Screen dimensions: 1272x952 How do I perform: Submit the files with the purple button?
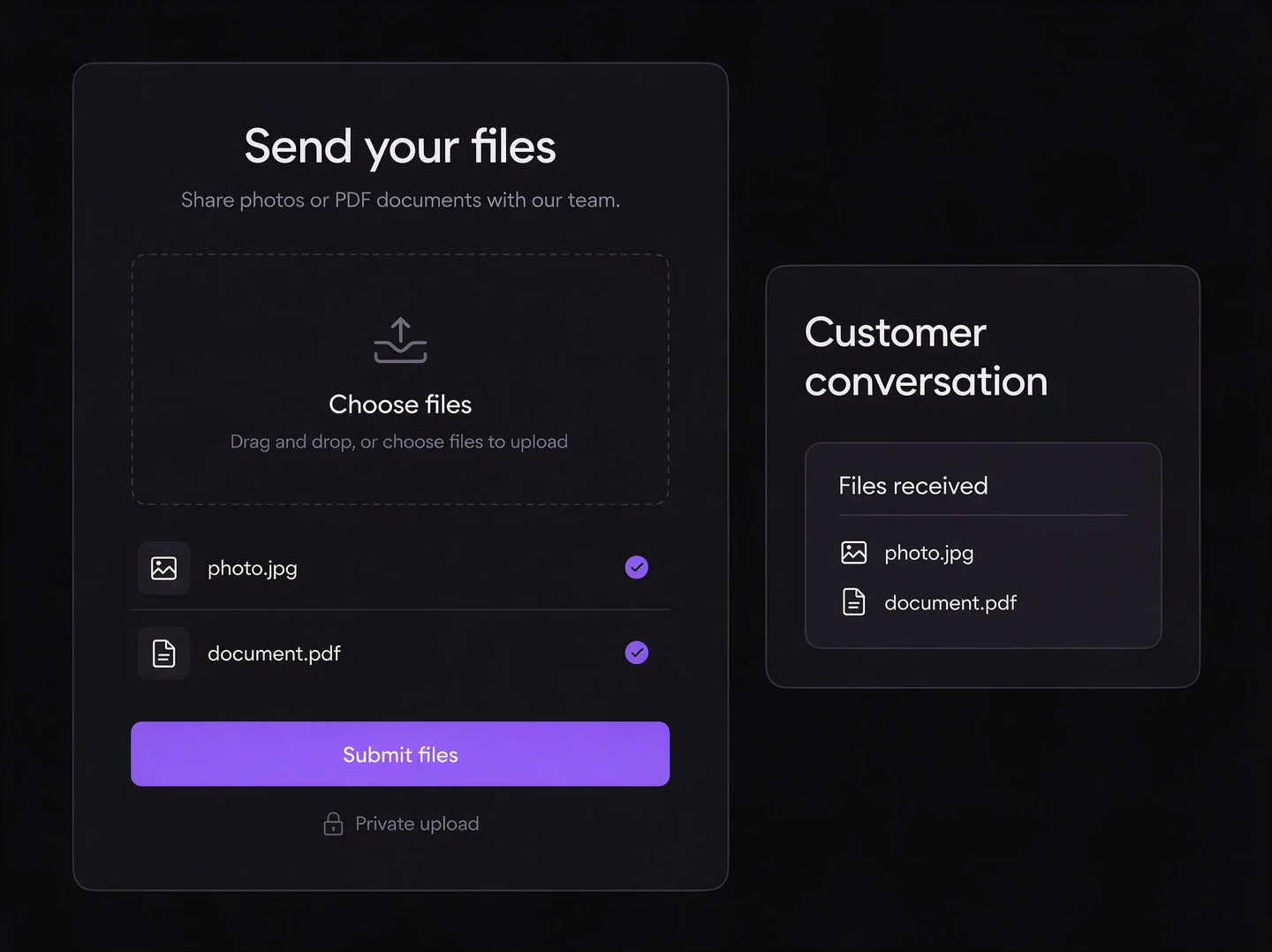click(400, 754)
